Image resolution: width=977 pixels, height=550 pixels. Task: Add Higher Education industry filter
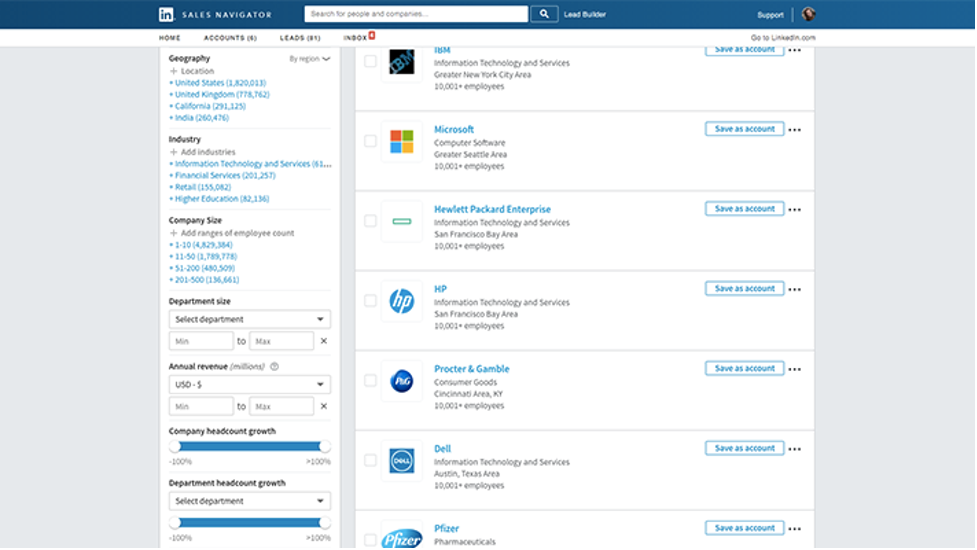219,199
